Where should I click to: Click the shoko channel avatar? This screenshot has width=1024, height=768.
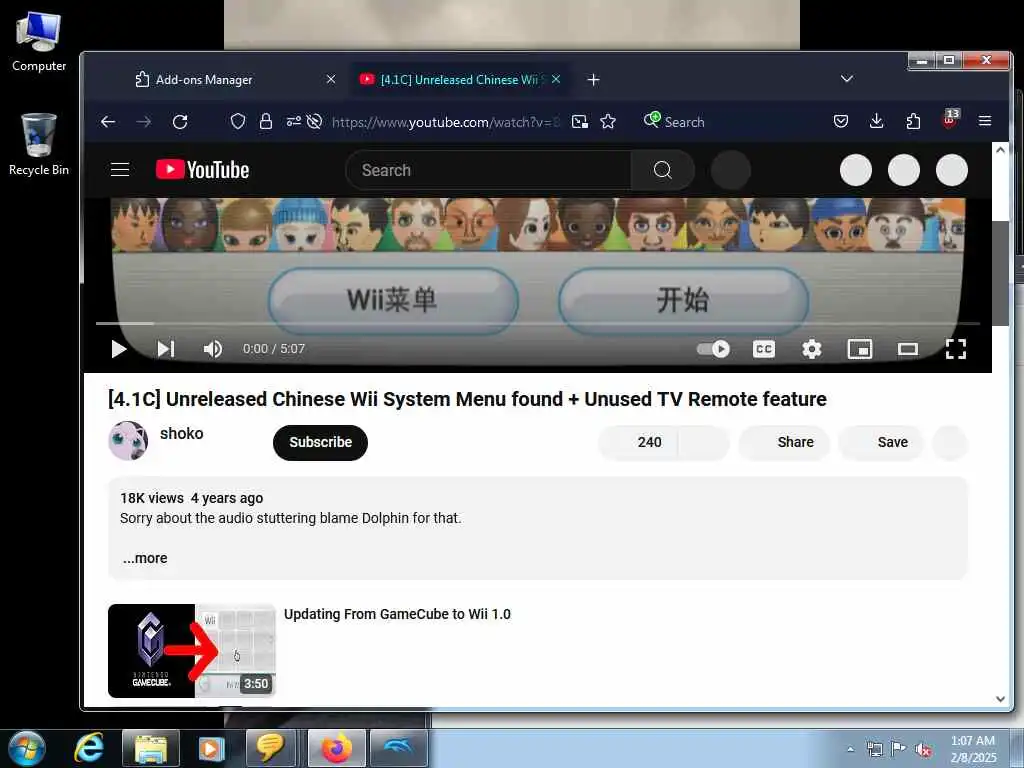coord(128,441)
